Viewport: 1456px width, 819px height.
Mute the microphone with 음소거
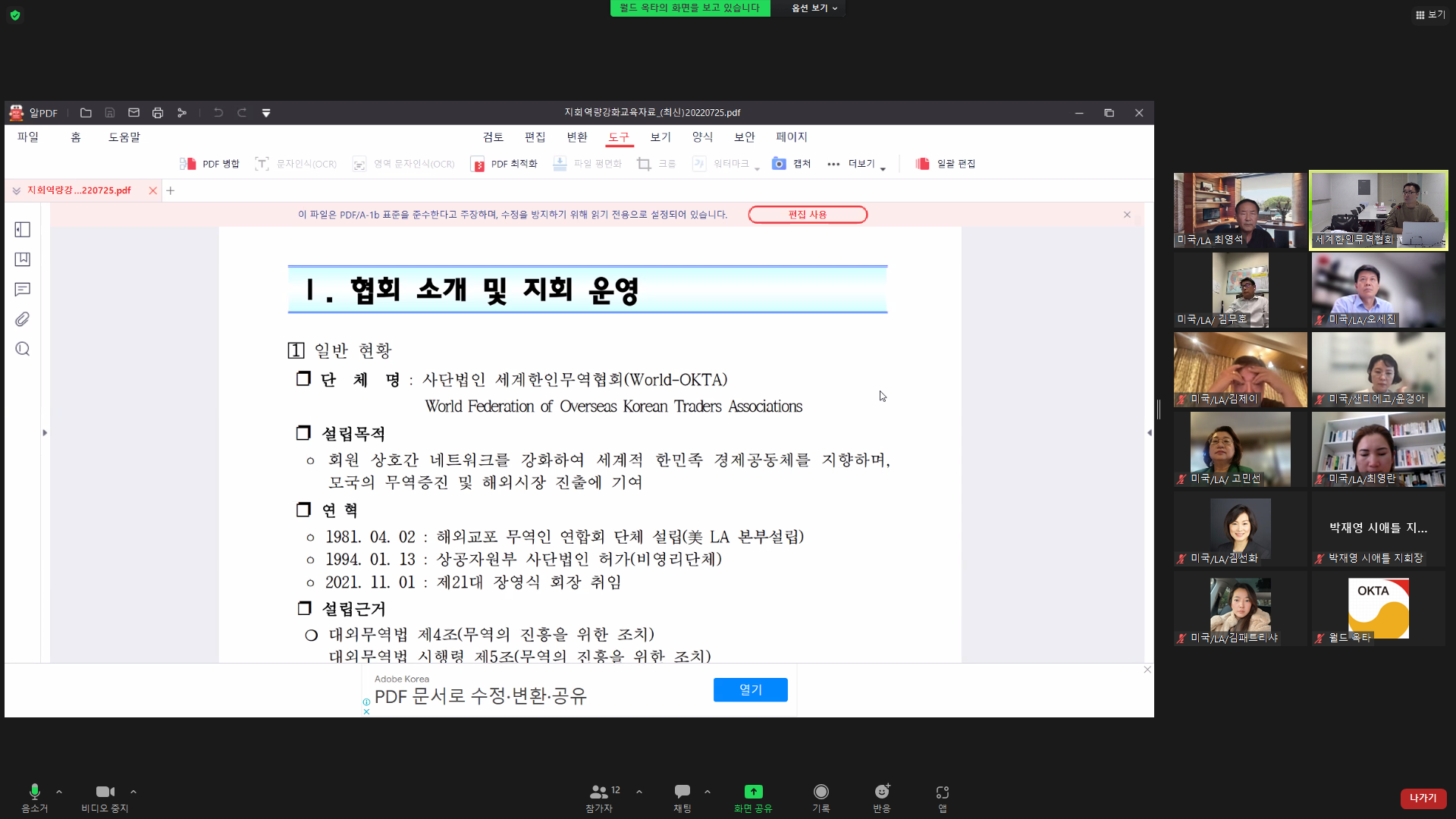click(x=33, y=796)
